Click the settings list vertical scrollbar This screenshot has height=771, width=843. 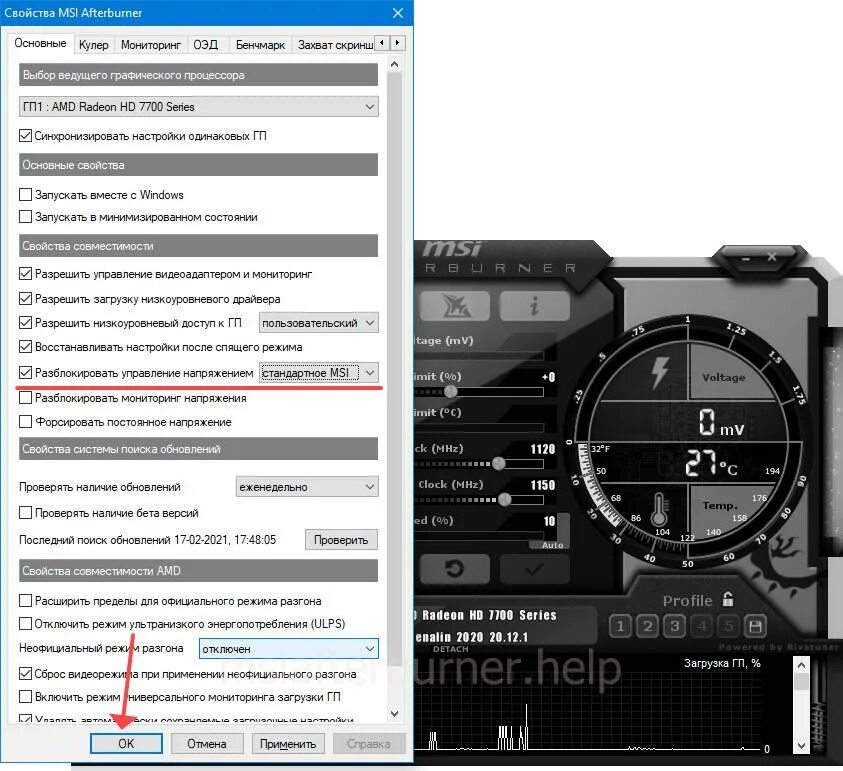point(394,368)
